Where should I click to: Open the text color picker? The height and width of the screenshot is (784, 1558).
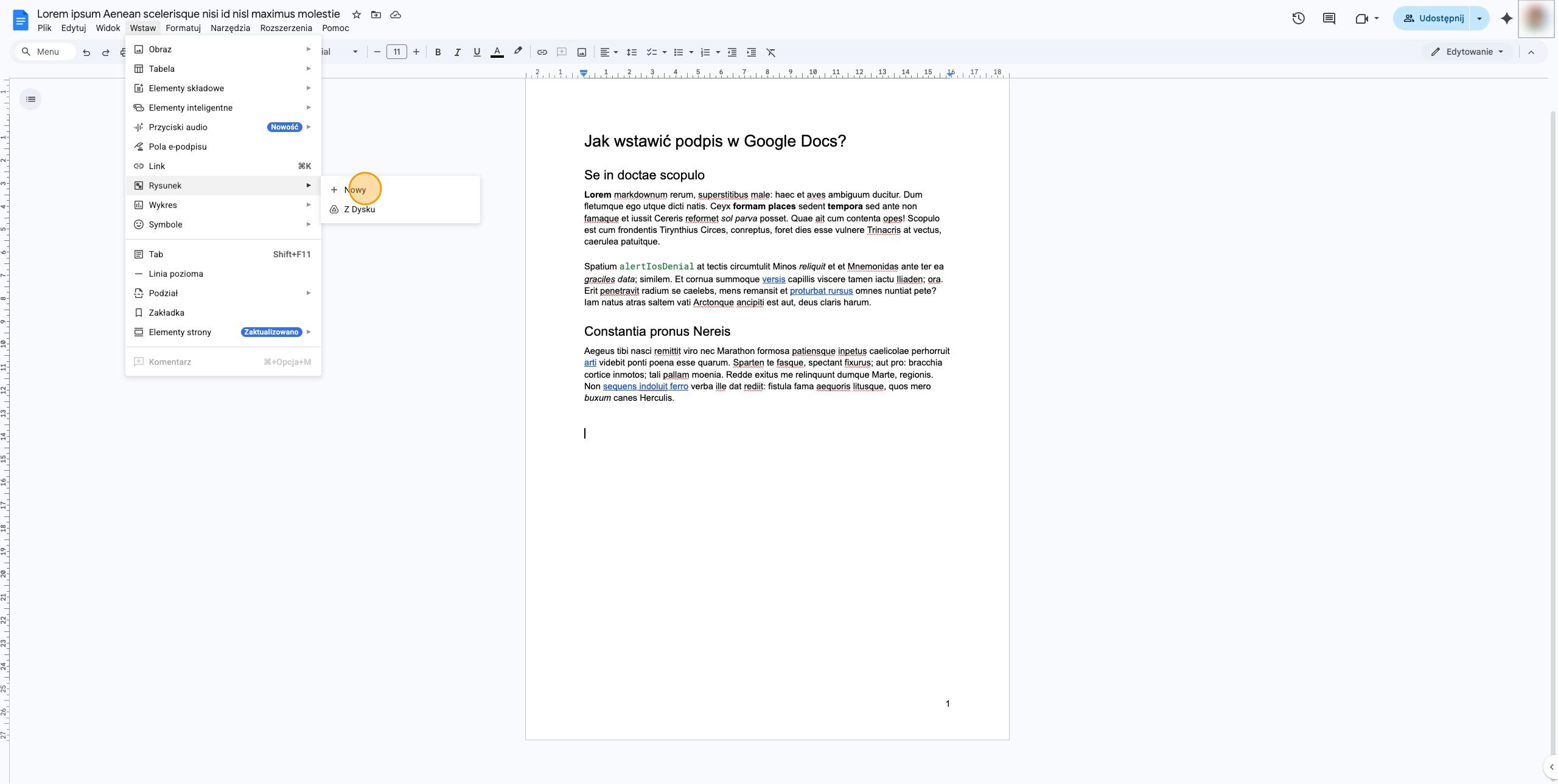coord(497,52)
